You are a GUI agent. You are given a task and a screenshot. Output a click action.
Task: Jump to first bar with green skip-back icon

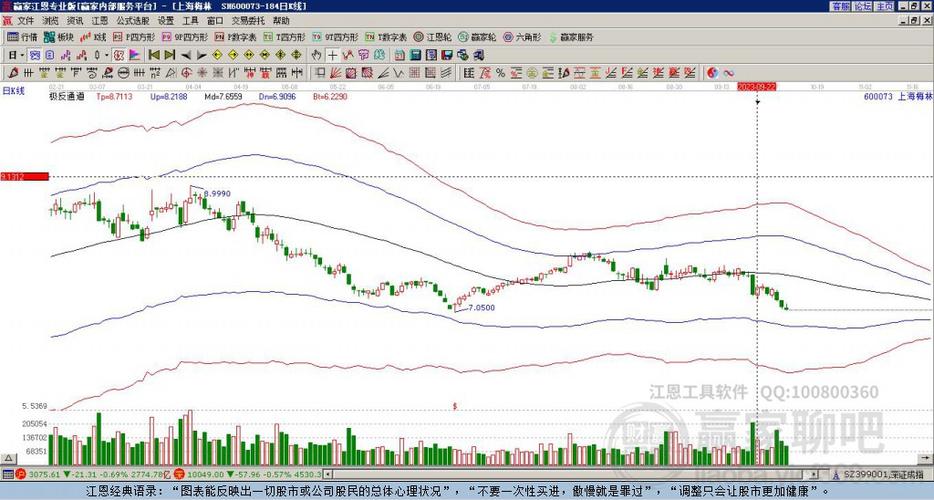(x=154, y=55)
